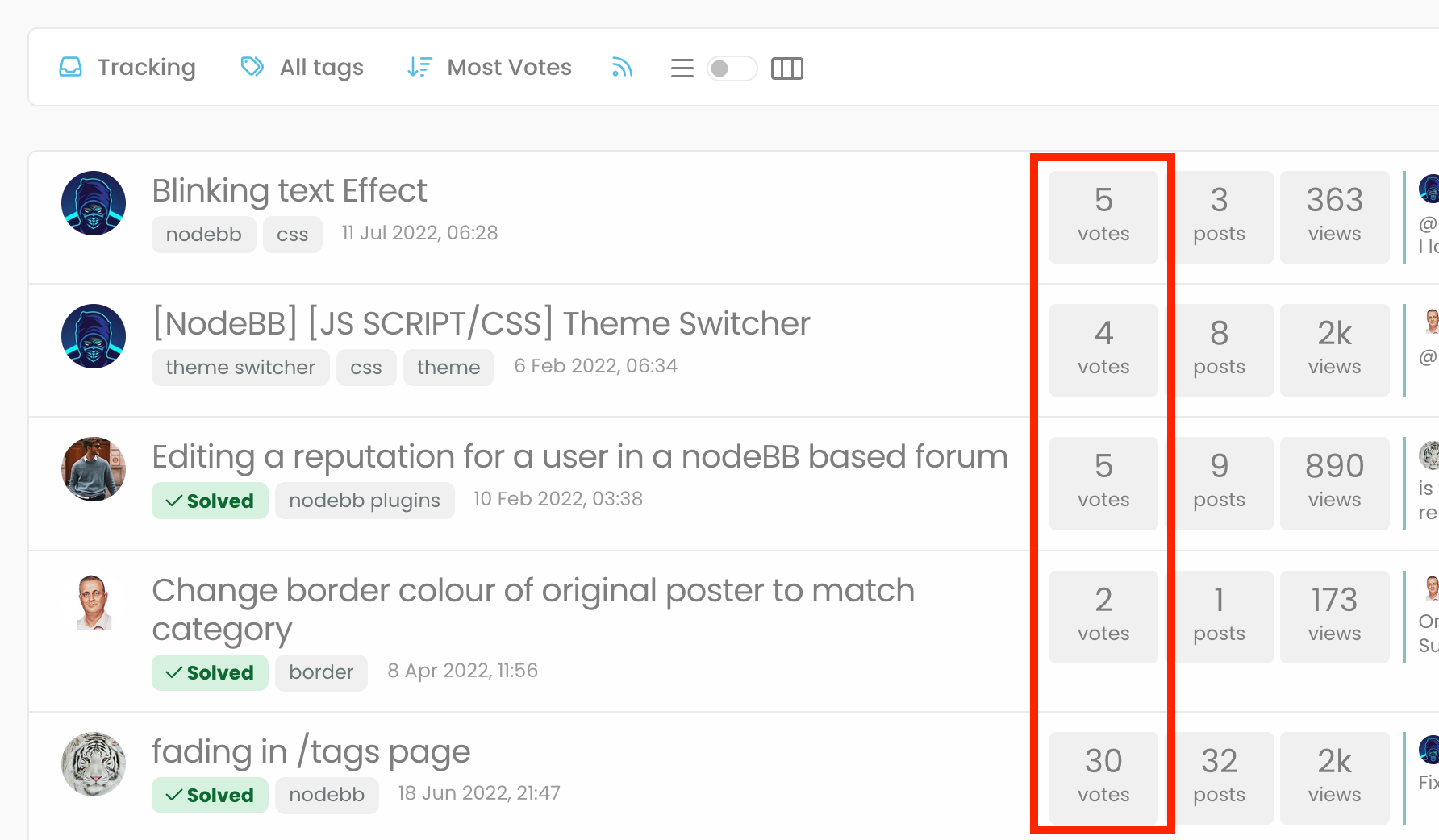Open the 'fading in /tags page' topic
1439x840 pixels.
tap(311, 752)
